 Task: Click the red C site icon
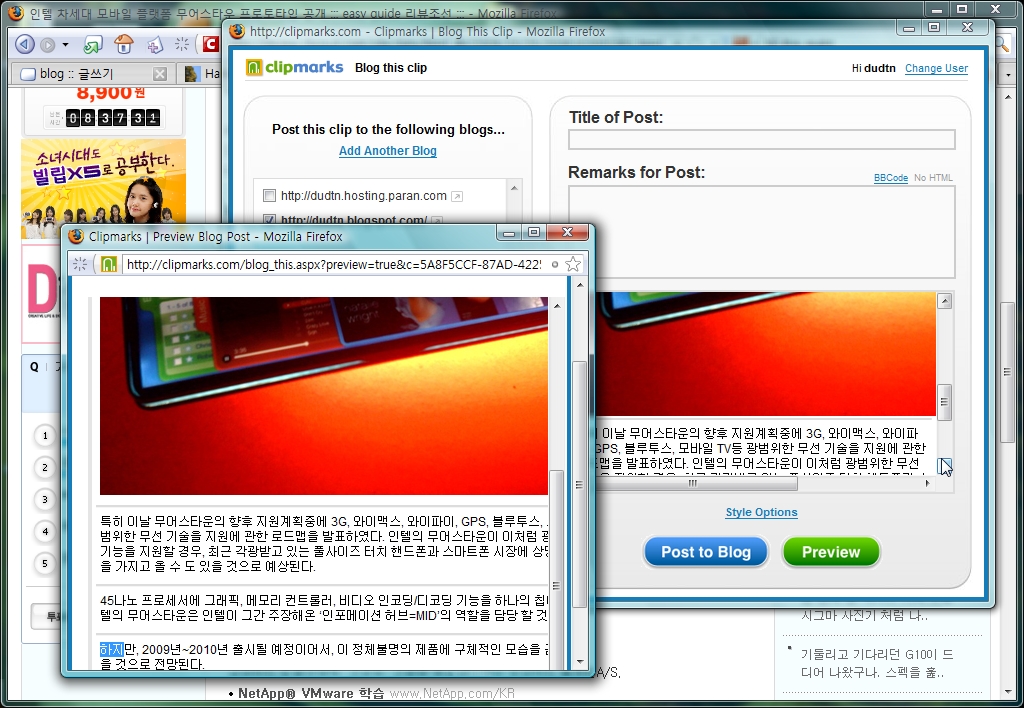click(x=210, y=44)
